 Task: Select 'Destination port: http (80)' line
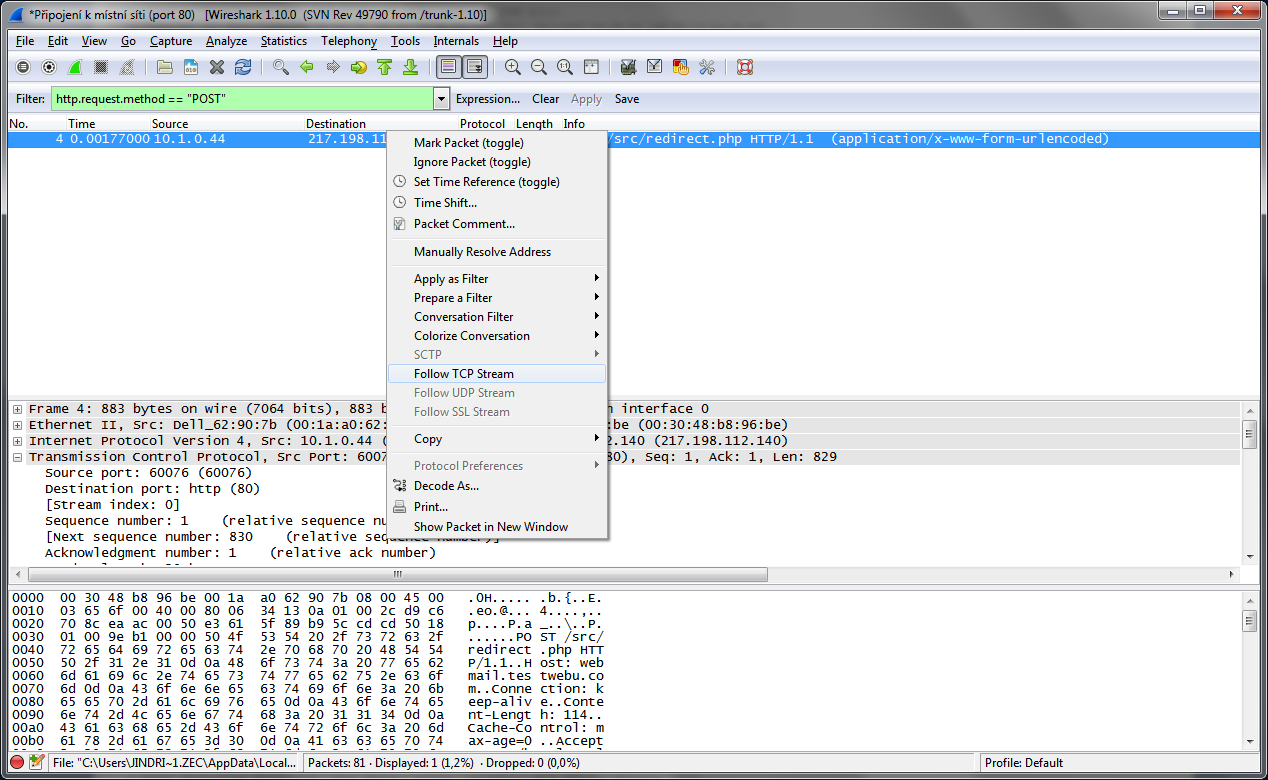coord(152,489)
